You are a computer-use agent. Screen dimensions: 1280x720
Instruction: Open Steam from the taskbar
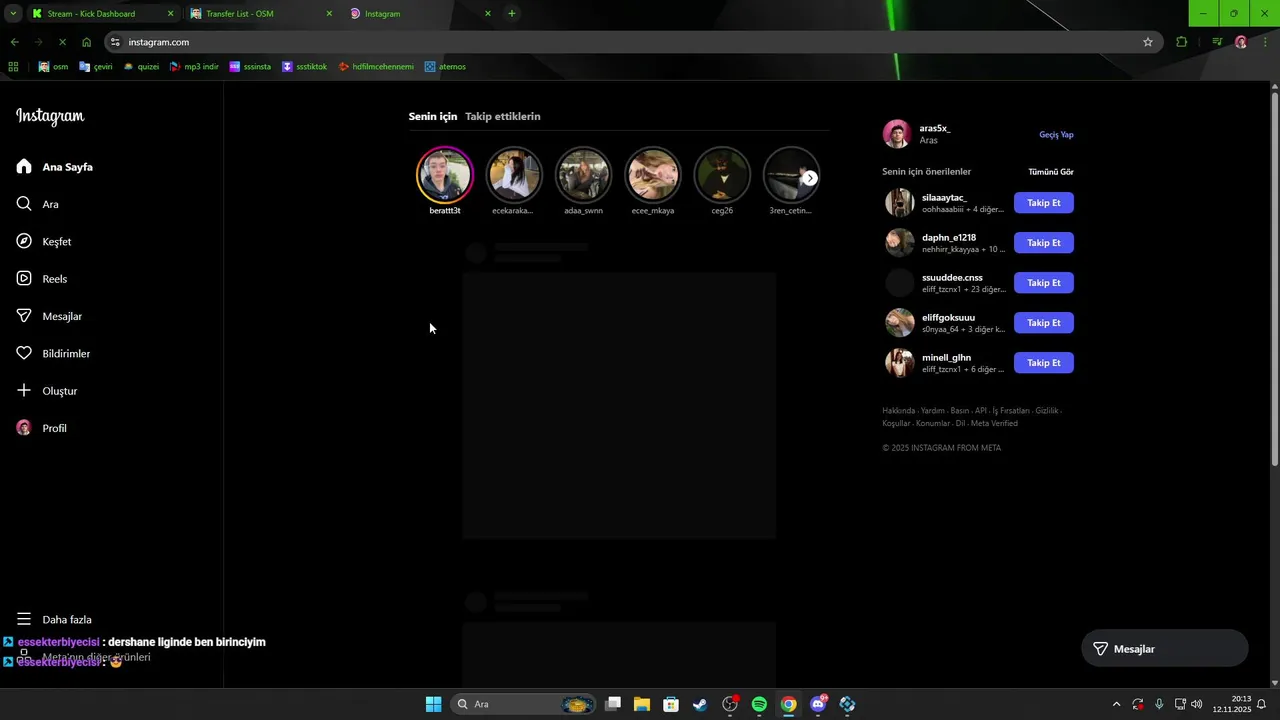pos(700,704)
